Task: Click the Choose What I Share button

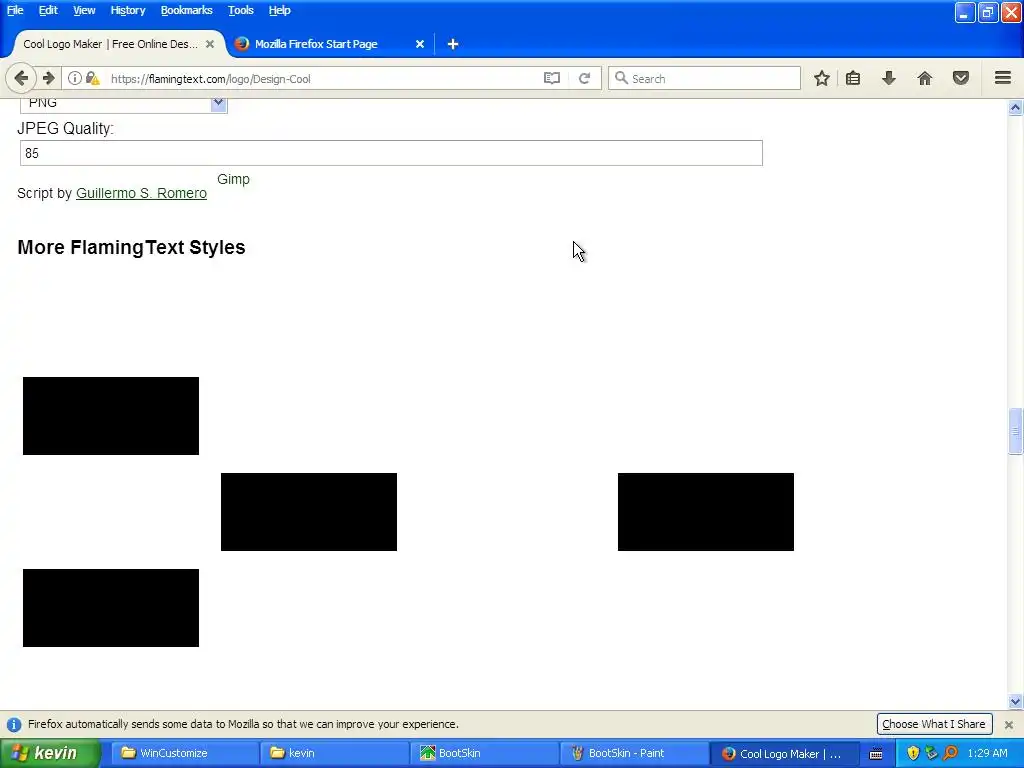Action: pyautogui.click(x=934, y=724)
